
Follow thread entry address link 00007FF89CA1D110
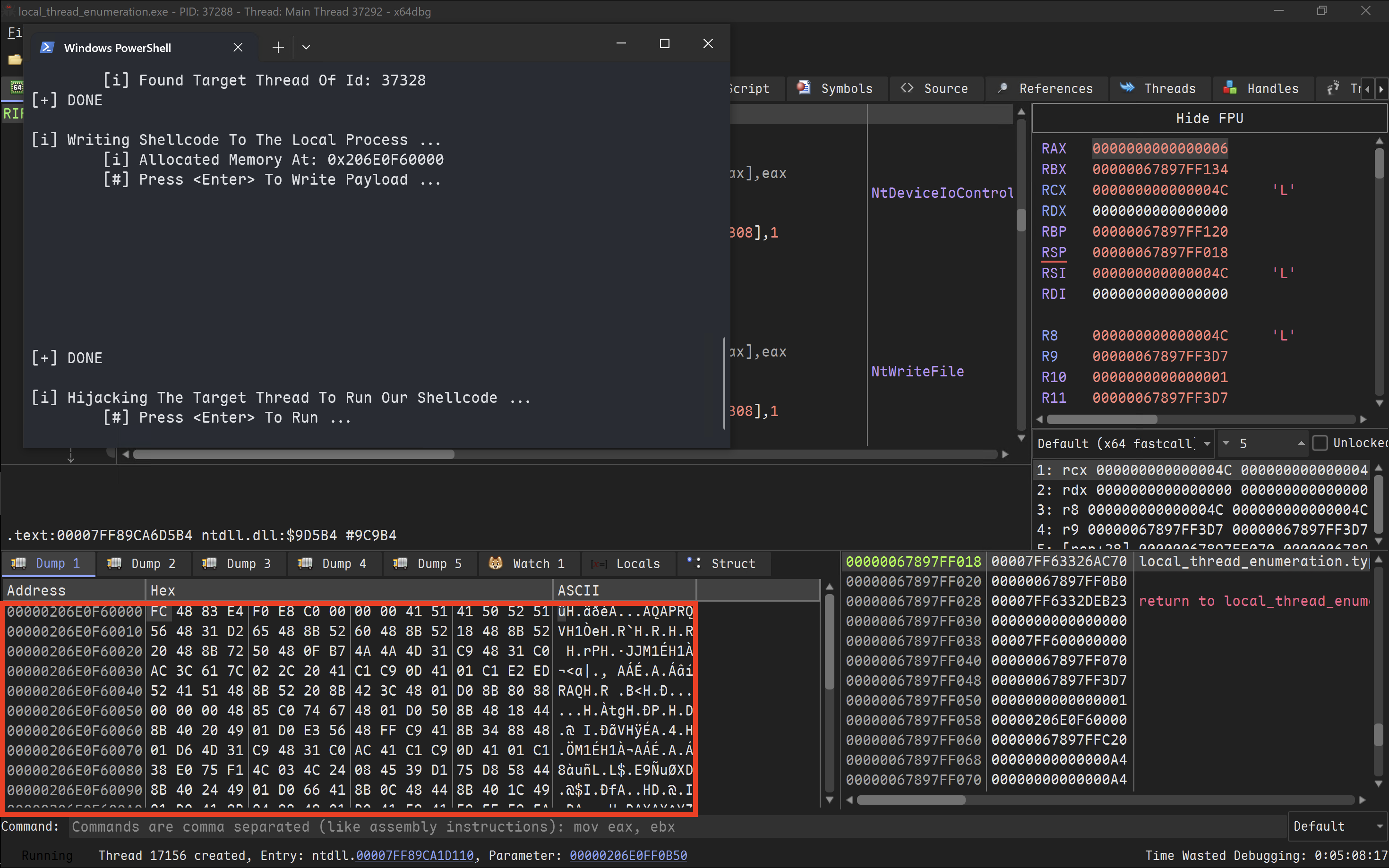(x=415, y=855)
